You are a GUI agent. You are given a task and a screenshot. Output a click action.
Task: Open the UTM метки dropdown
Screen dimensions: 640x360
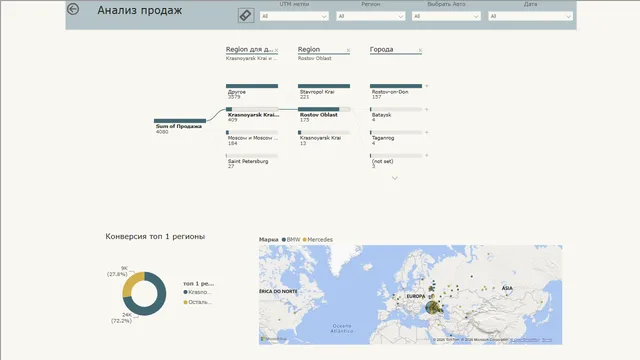pos(294,16)
